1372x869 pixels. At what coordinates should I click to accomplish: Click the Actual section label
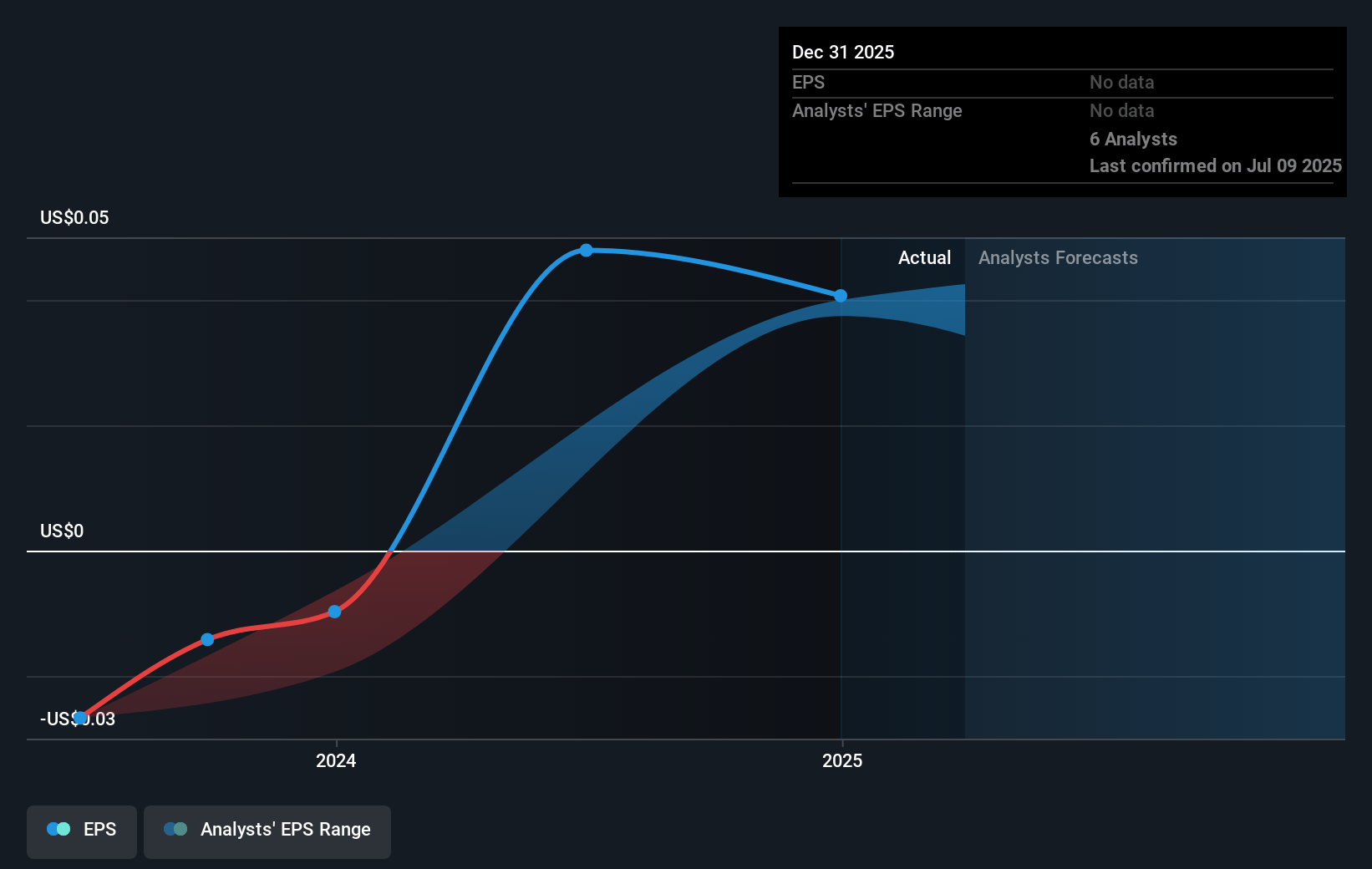click(924, 257)
